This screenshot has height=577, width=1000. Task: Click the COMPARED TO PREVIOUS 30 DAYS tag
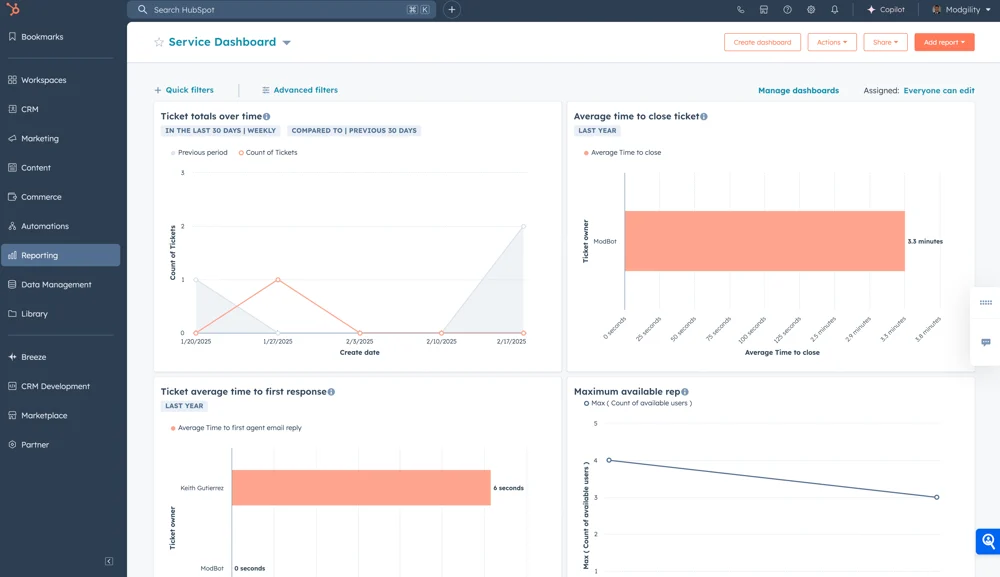point(354,131)
